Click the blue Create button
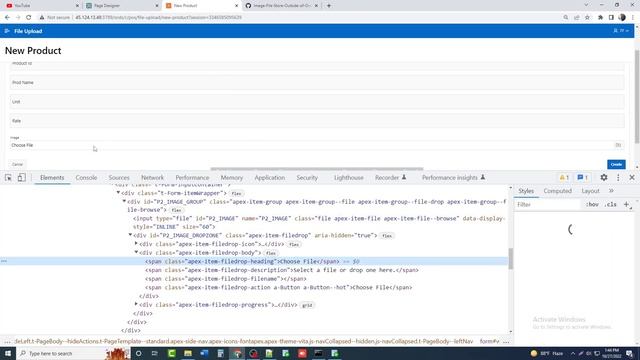 click(616, 164)
